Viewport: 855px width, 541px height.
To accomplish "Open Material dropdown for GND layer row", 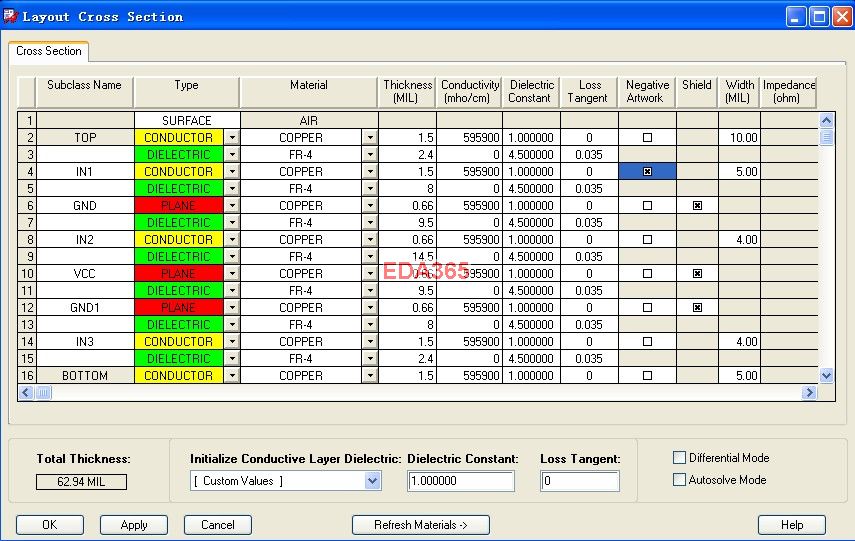I will pos(370,206).
